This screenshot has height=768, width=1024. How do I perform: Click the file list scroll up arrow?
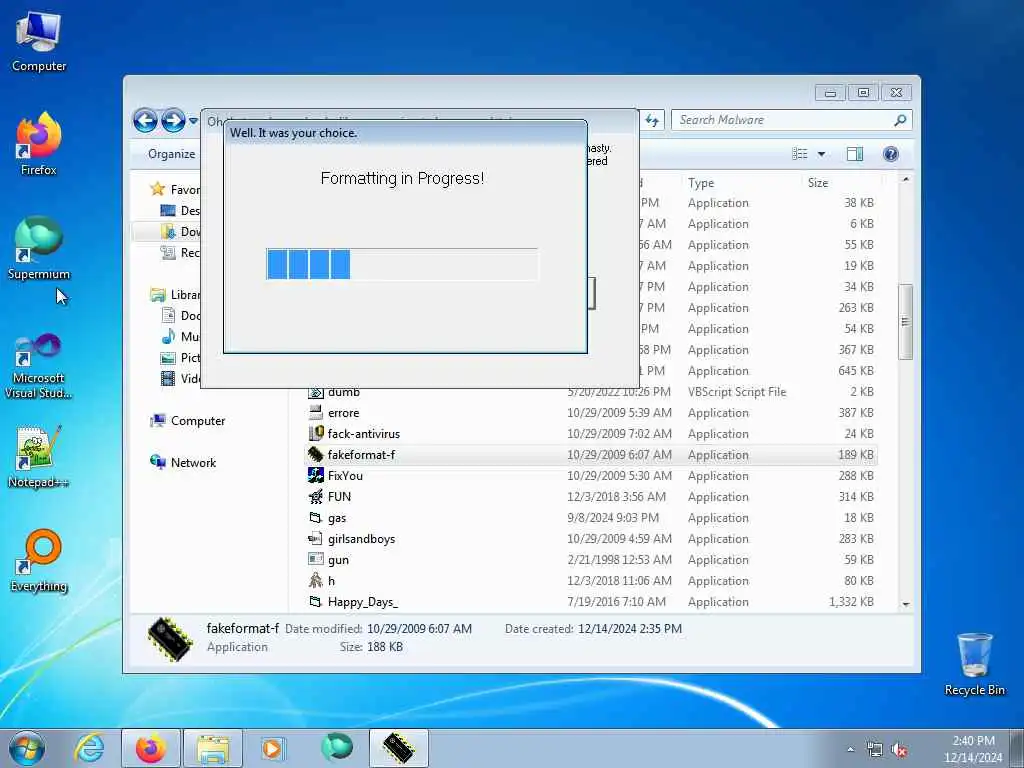coord(905,179)
